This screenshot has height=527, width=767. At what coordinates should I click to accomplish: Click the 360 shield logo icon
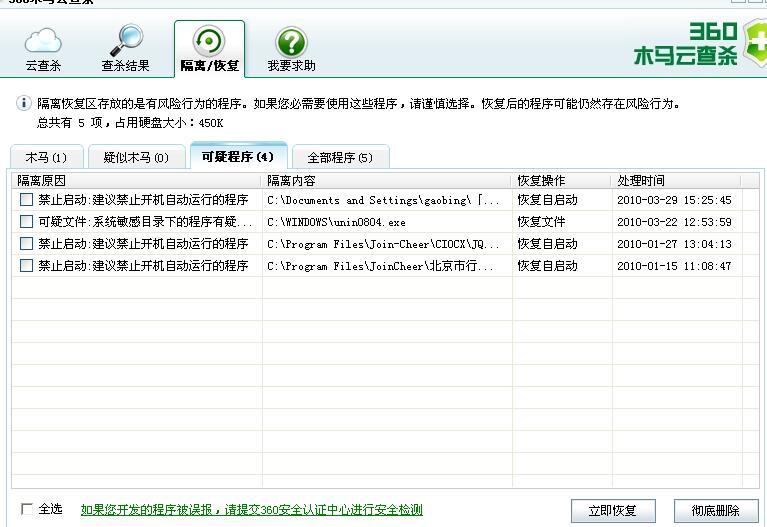click(x=755, y=43)
